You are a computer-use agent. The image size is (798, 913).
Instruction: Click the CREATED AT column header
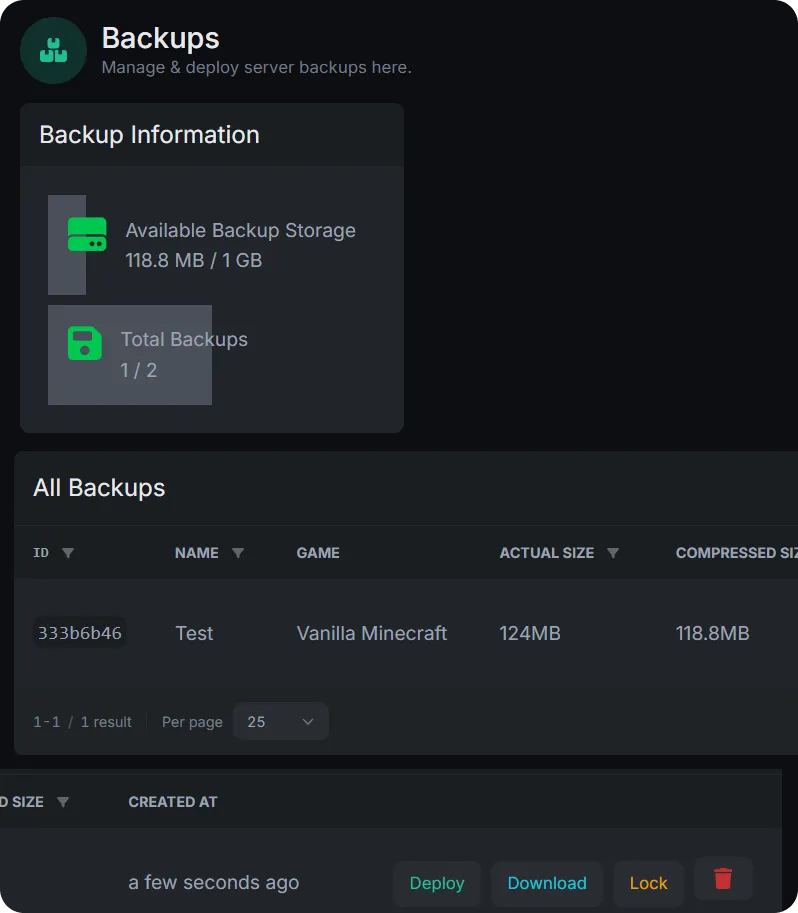pyautogui.click(x=173, y=802)
